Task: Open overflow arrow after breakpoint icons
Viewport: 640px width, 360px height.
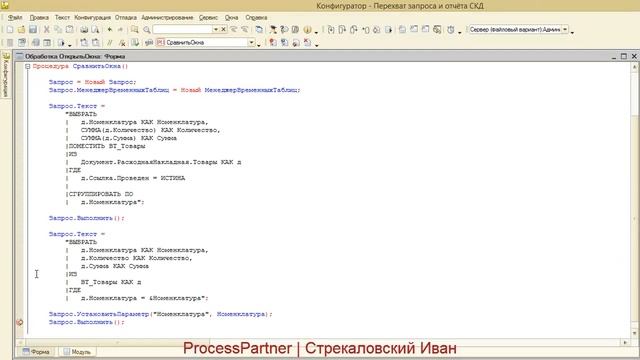Action: click(316, 45)
